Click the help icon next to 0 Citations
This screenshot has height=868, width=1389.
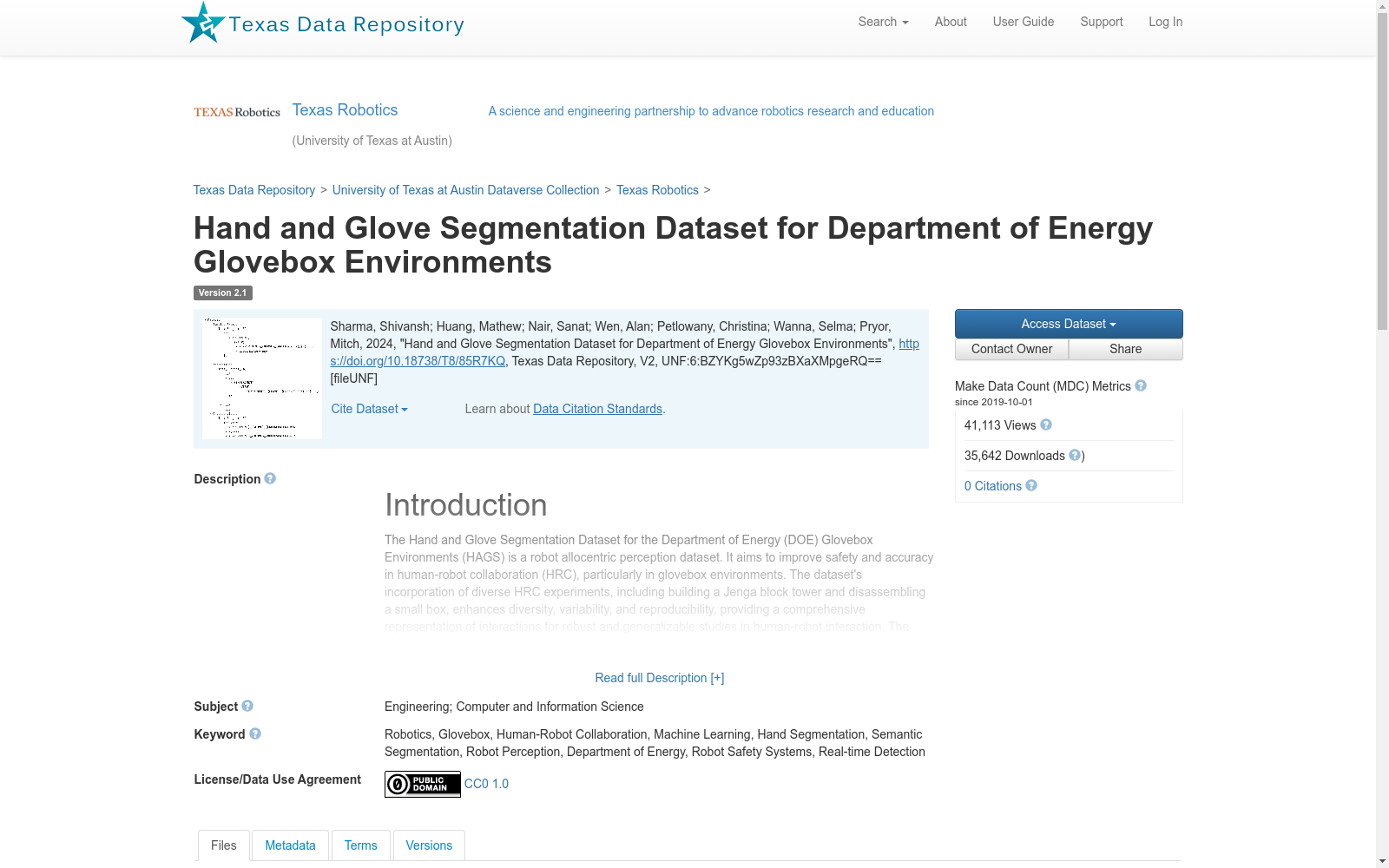[1031, 485]
